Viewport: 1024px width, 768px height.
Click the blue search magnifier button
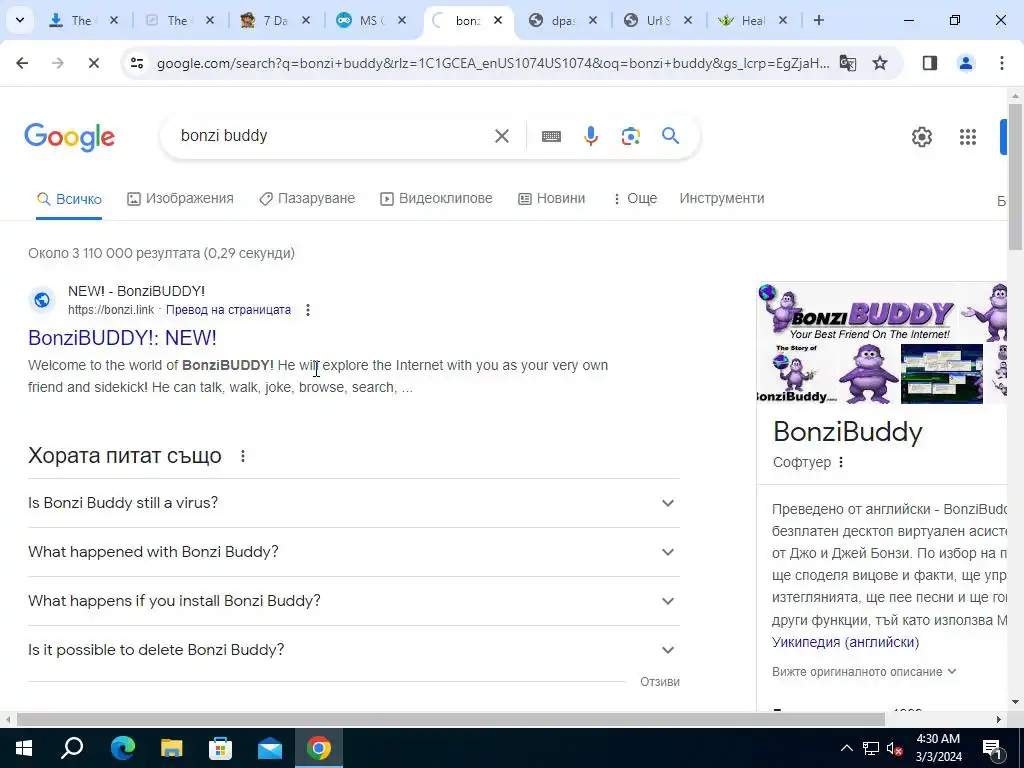coord(671,136)
